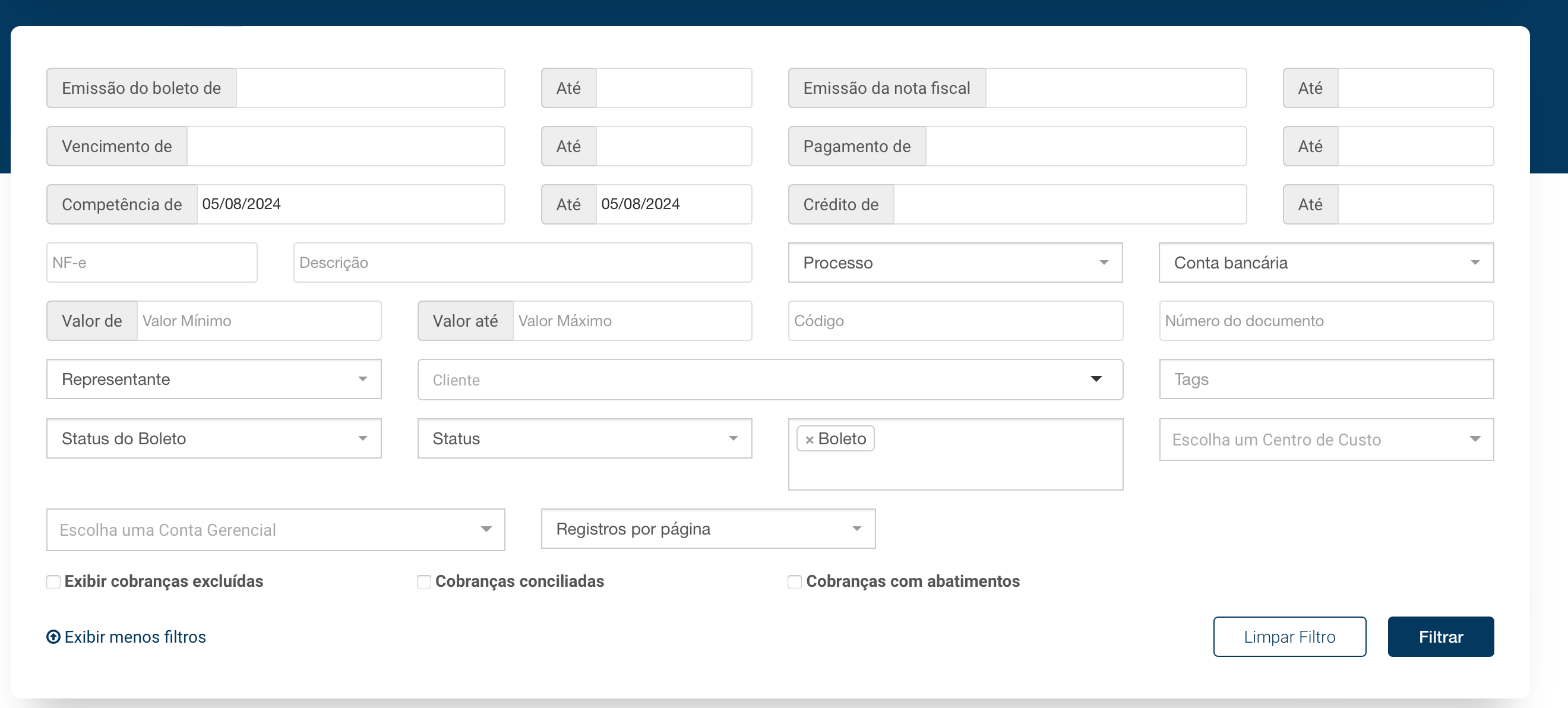The image size is (1568, 708).
Task: Click Até field after Pagamento de
Action: click(1416, 146)
